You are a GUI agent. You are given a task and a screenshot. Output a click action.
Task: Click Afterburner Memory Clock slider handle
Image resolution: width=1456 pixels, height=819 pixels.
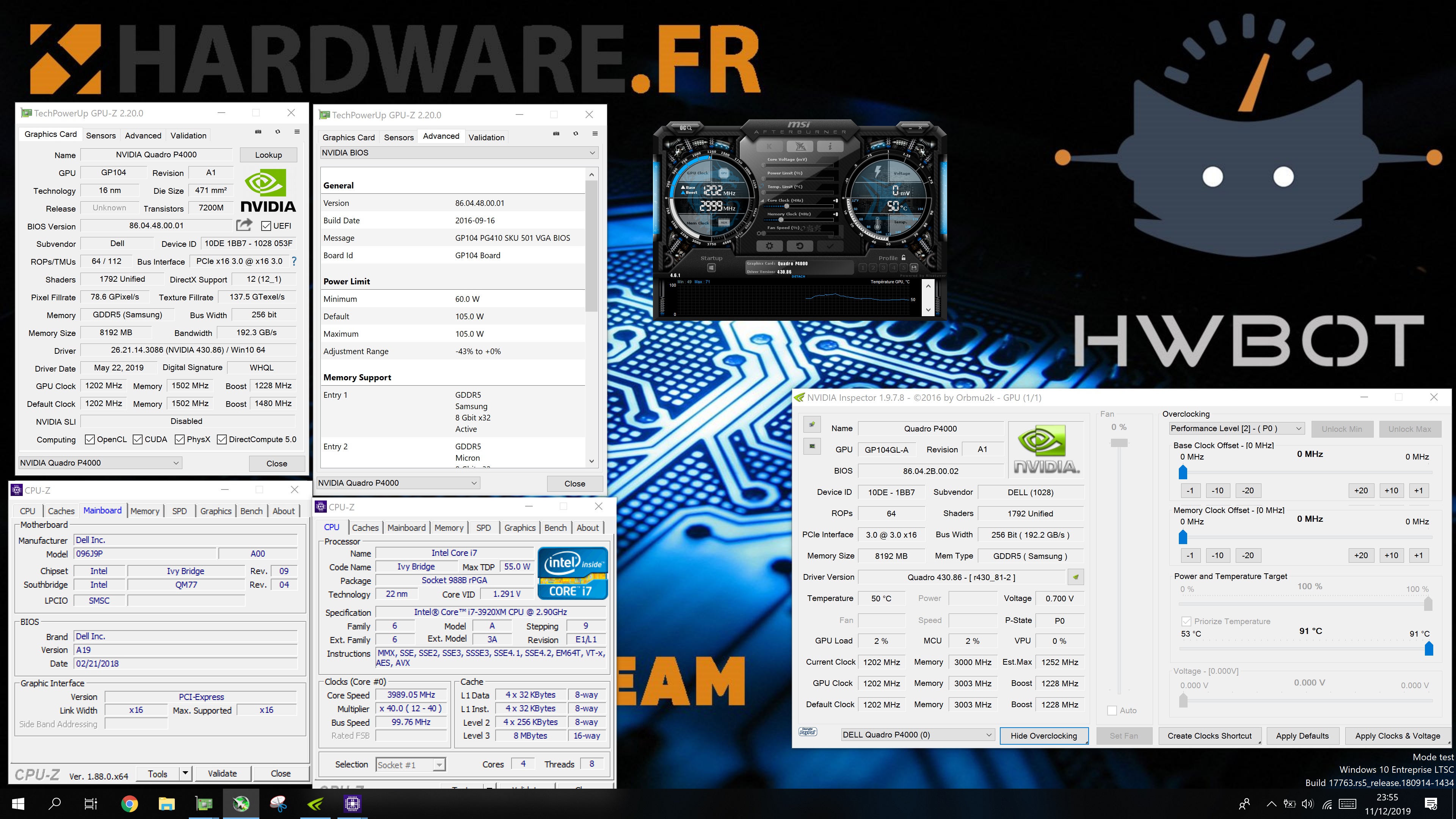pos(781,220)
